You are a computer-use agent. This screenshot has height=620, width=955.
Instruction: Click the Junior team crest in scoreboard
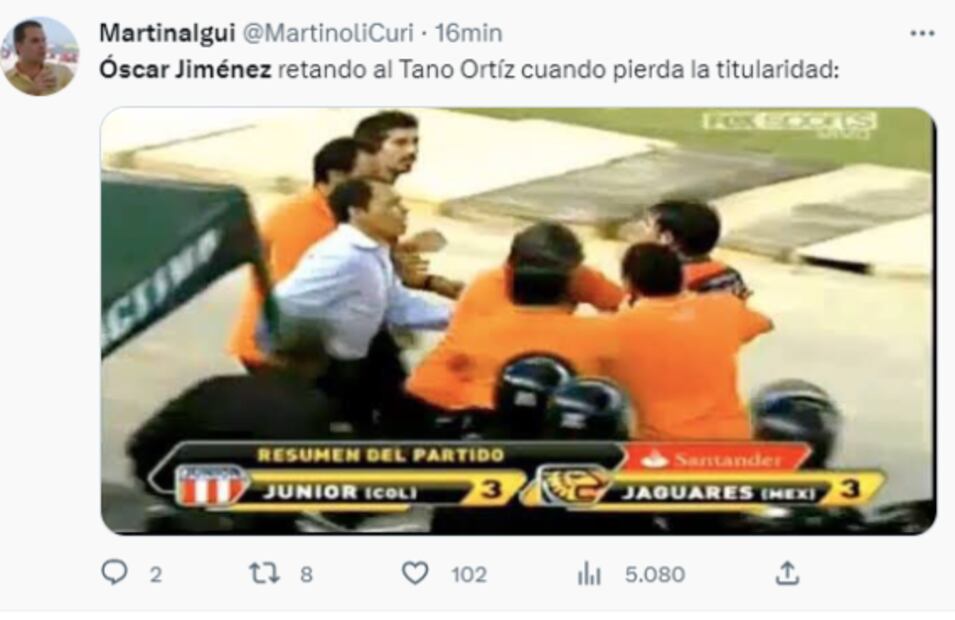coord(211,485)
